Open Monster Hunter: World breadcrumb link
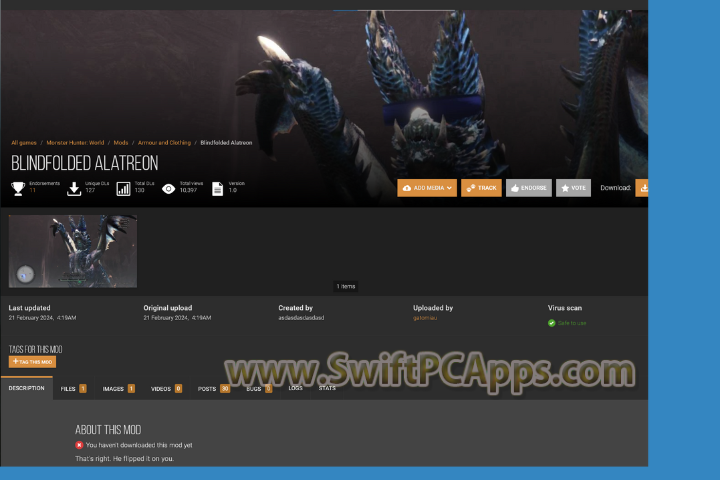 point(75,143)
